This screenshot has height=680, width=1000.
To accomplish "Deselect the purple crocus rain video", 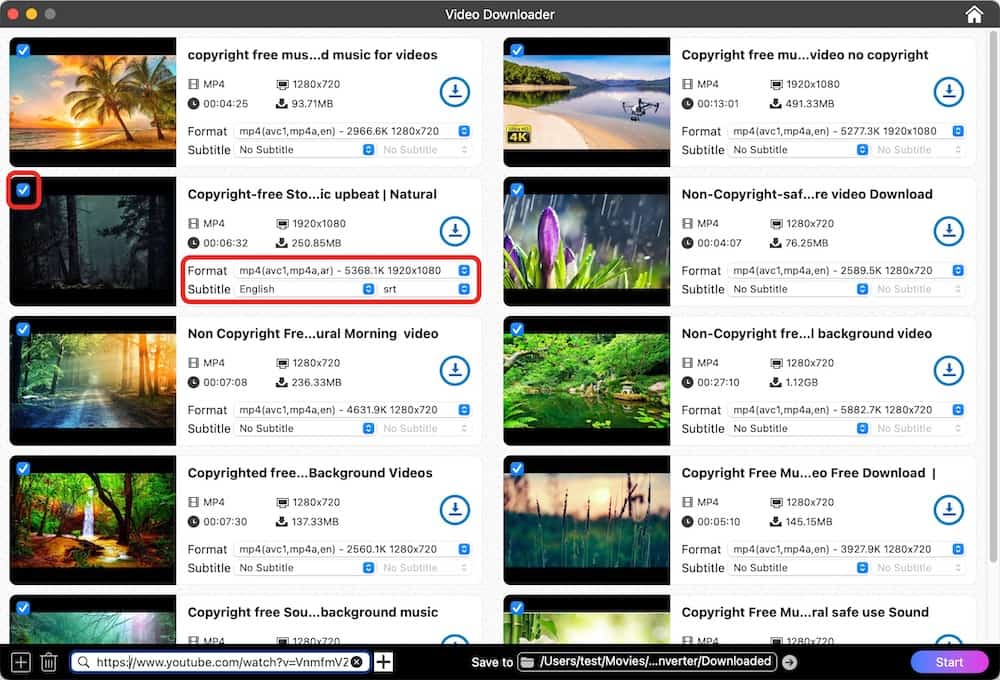I will point(517,189).
